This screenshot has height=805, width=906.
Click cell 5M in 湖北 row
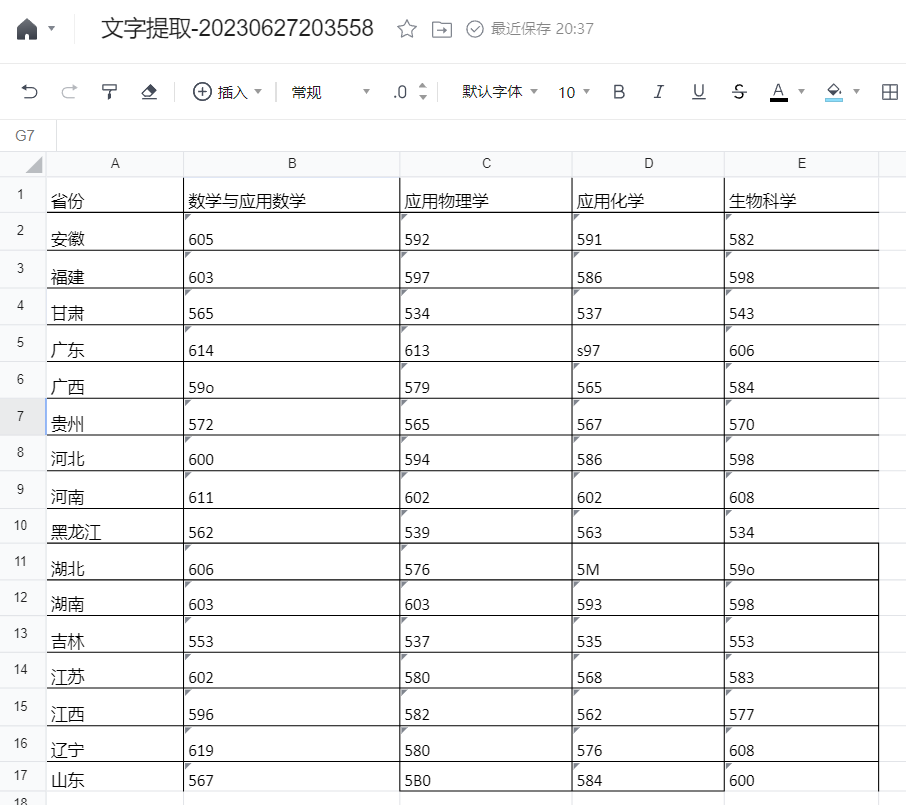[648, 562]
